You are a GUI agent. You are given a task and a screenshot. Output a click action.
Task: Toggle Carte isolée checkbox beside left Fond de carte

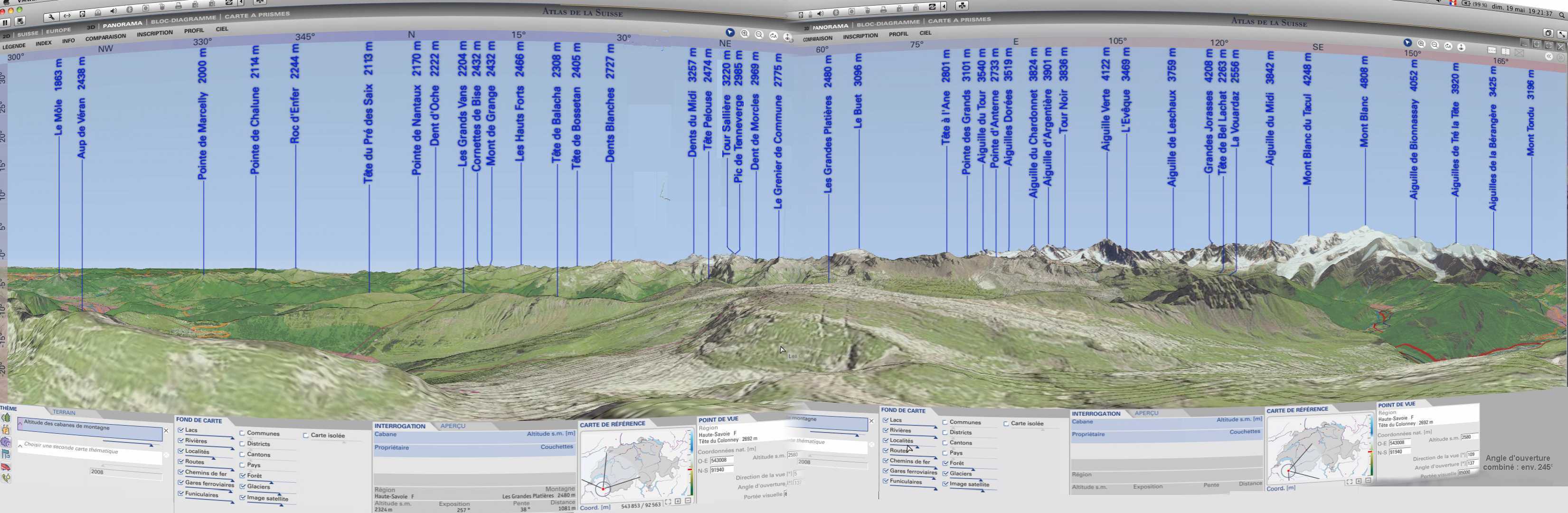coord(305,435)
